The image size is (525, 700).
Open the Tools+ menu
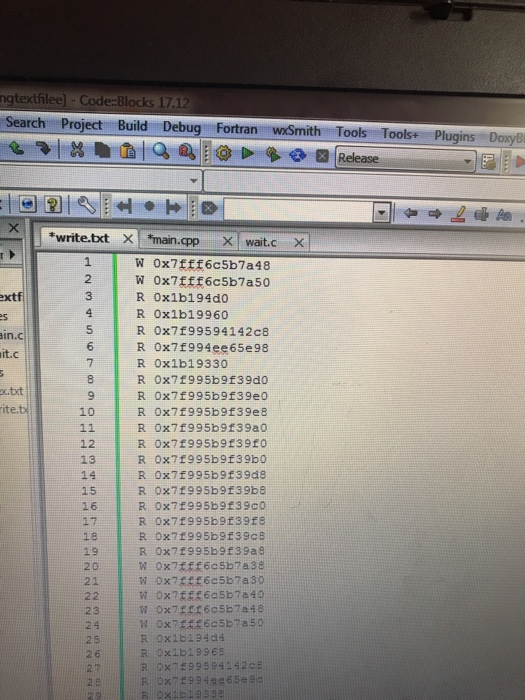pos(400,134)
